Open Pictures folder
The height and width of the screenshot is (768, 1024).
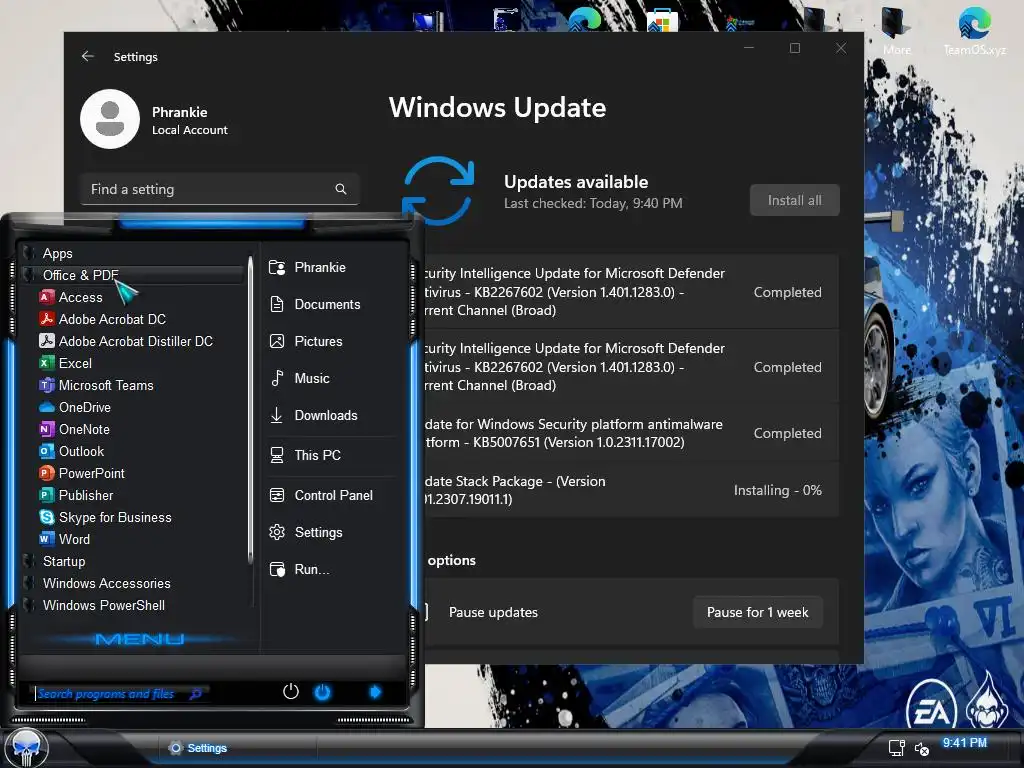click(306, 341)
